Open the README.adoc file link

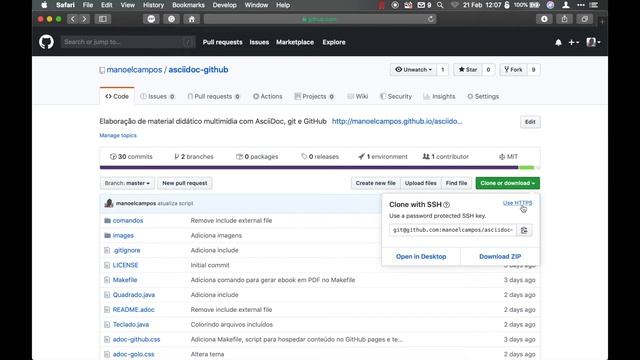coord(133,310)
